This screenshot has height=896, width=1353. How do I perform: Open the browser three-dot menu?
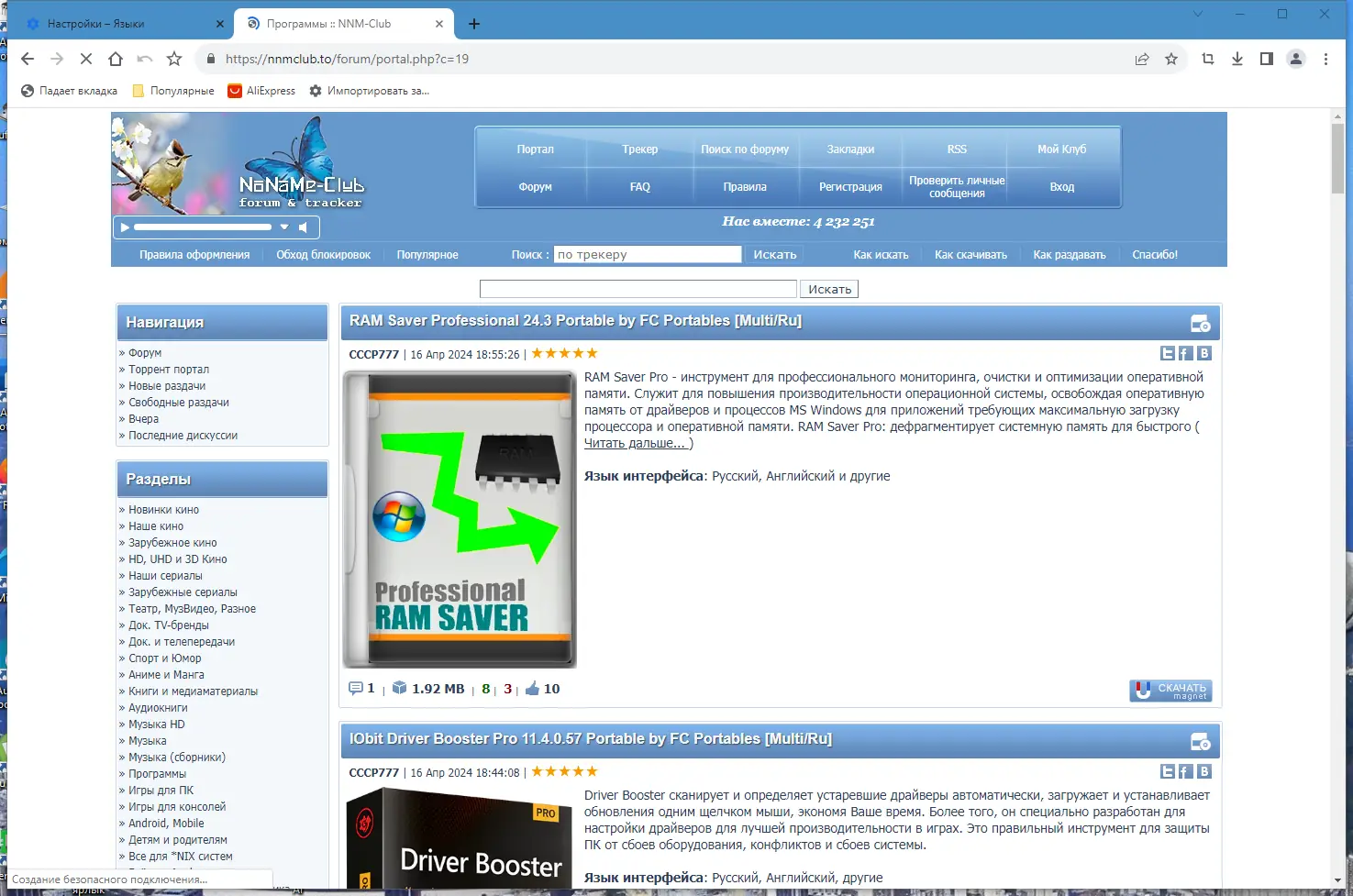click(x=1325, y=59)
